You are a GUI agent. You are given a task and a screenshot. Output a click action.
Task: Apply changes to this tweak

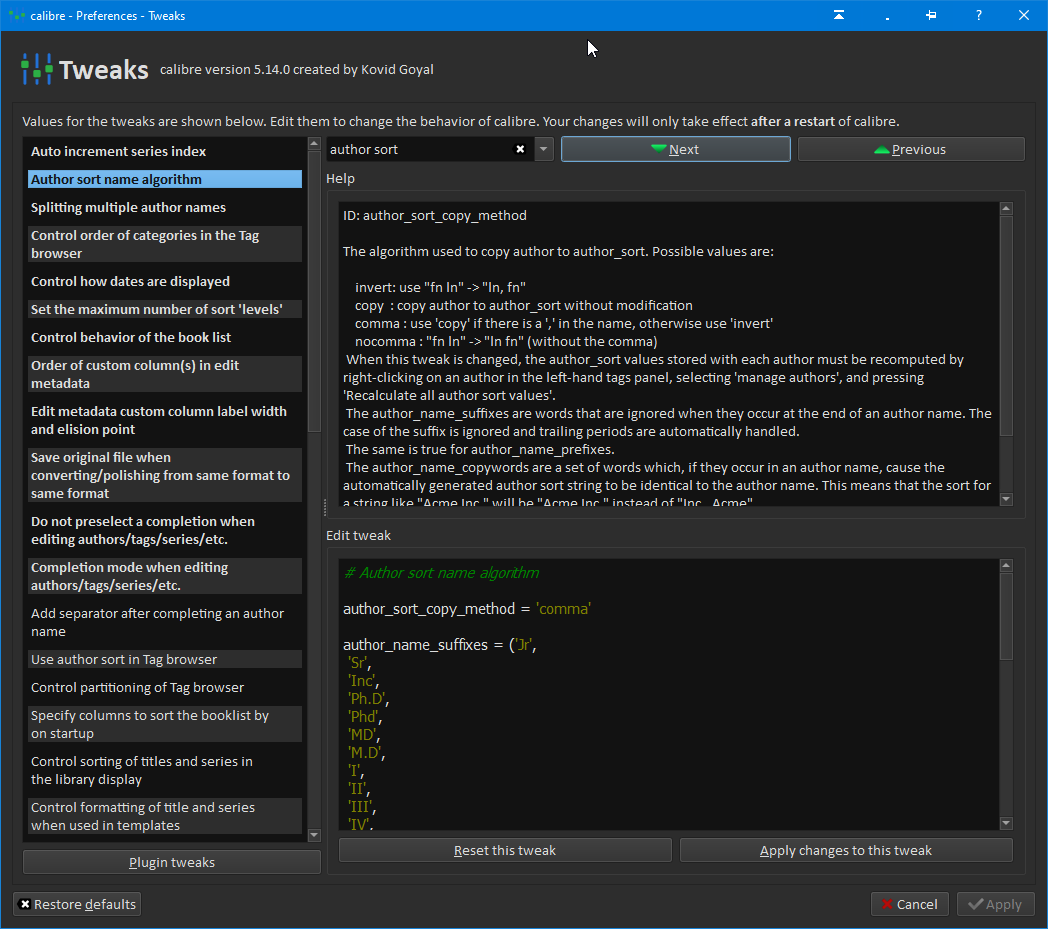pyautogui.click(x=845, y=850)
